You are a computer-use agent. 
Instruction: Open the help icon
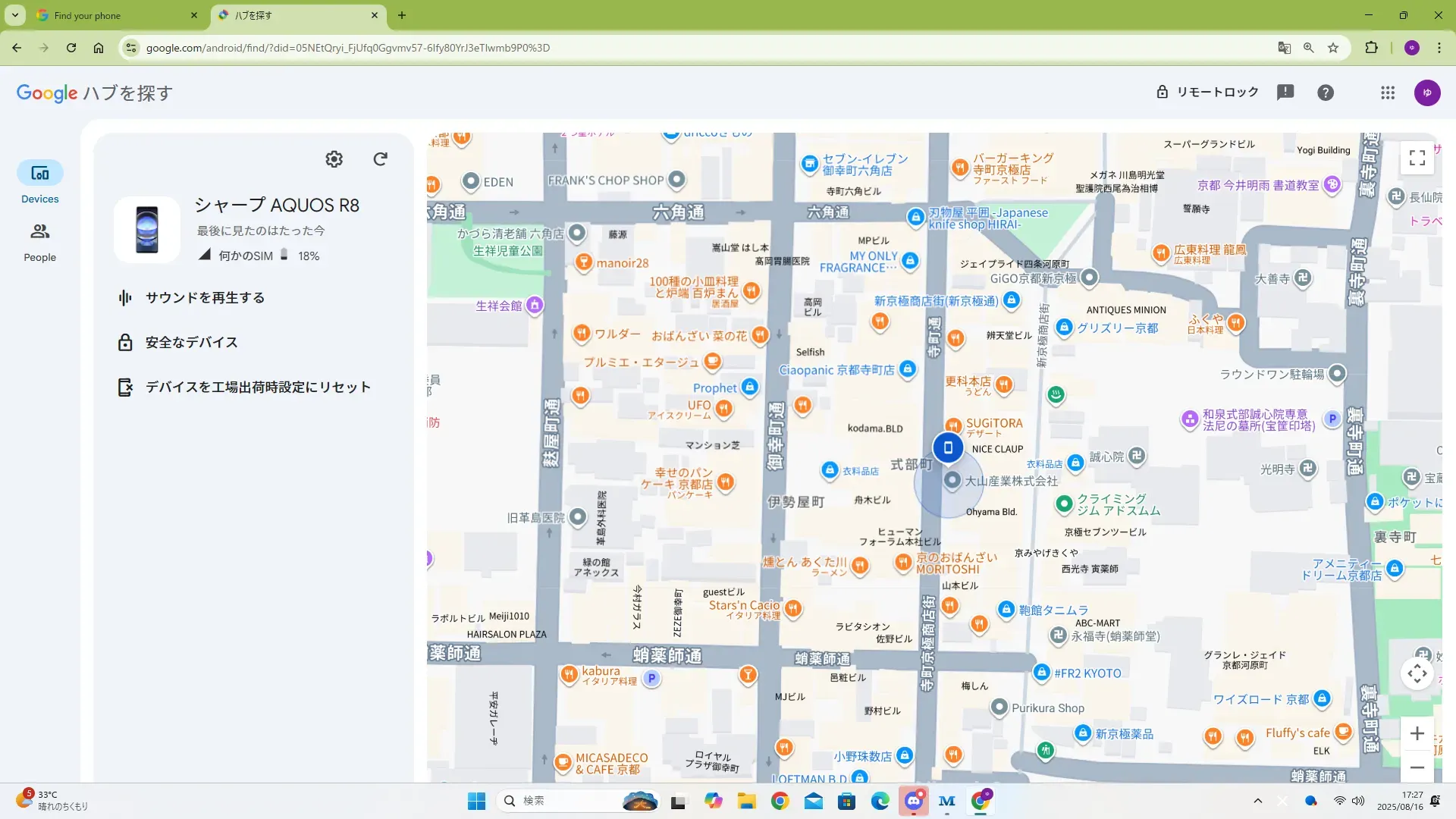point(1325,93)
